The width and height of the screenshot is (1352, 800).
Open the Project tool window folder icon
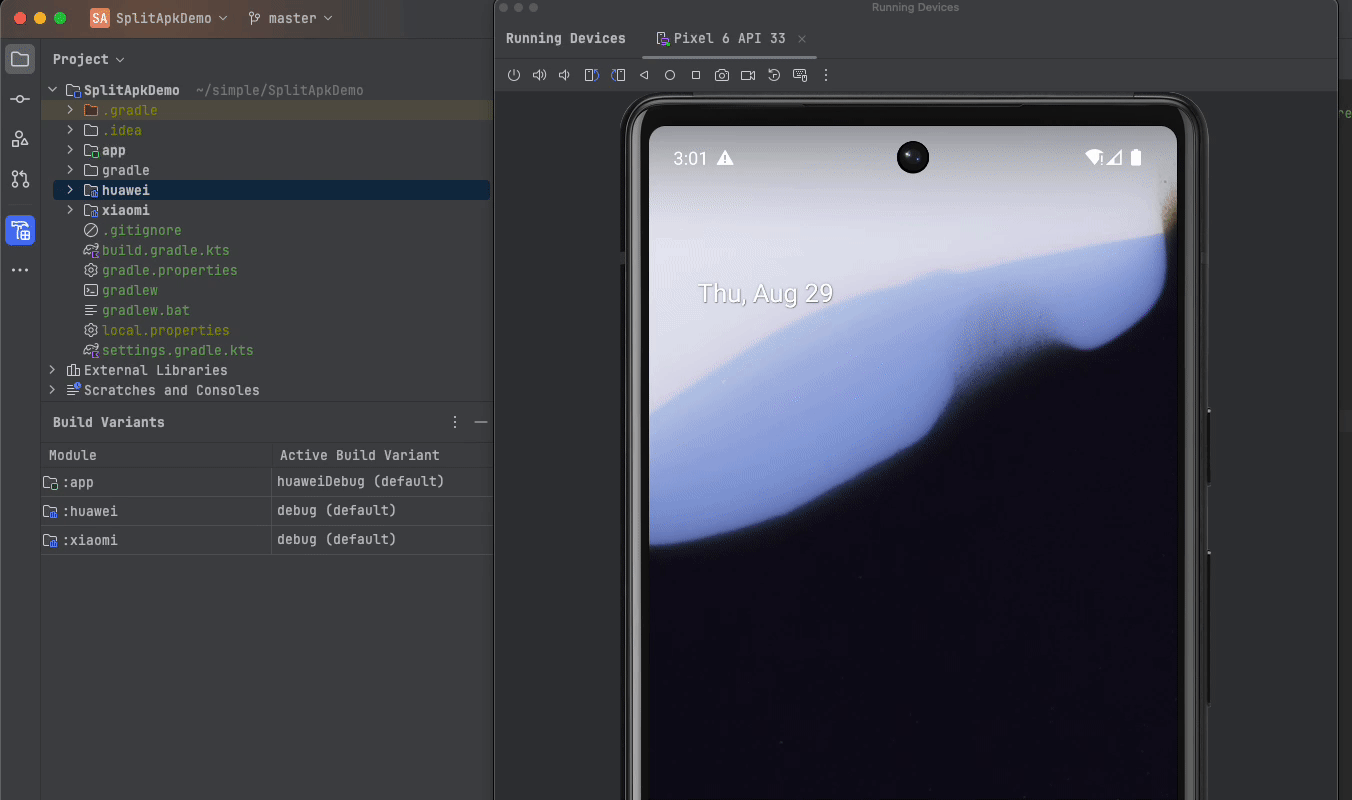[20, 59]
